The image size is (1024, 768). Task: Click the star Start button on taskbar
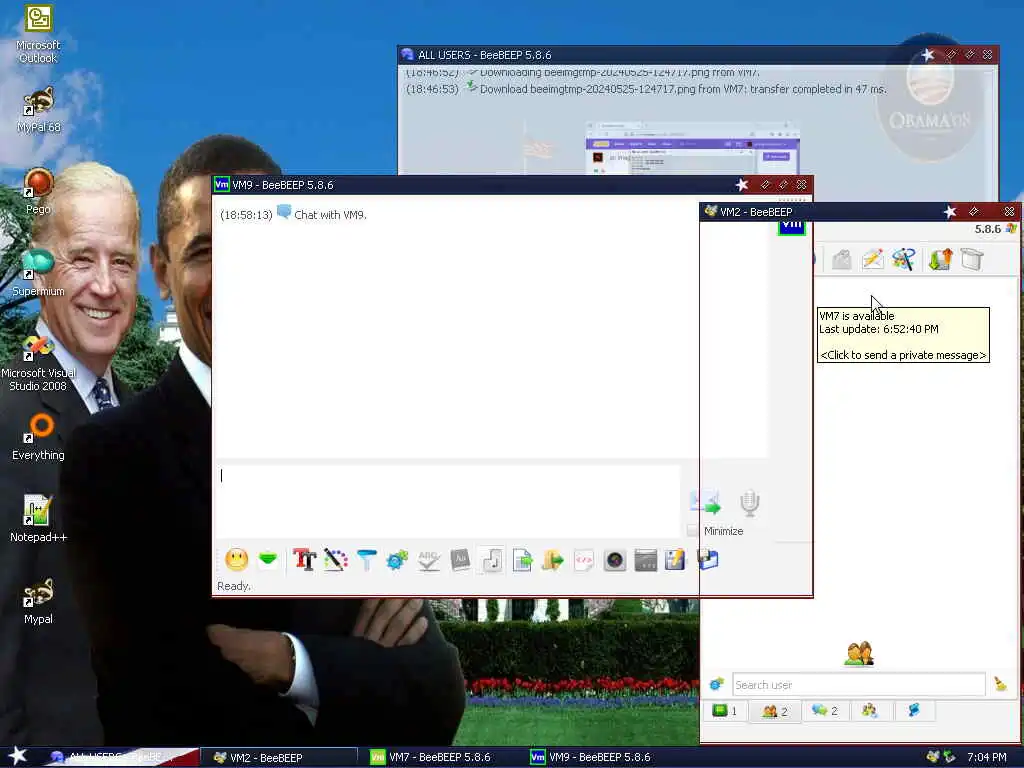point(18,756)
